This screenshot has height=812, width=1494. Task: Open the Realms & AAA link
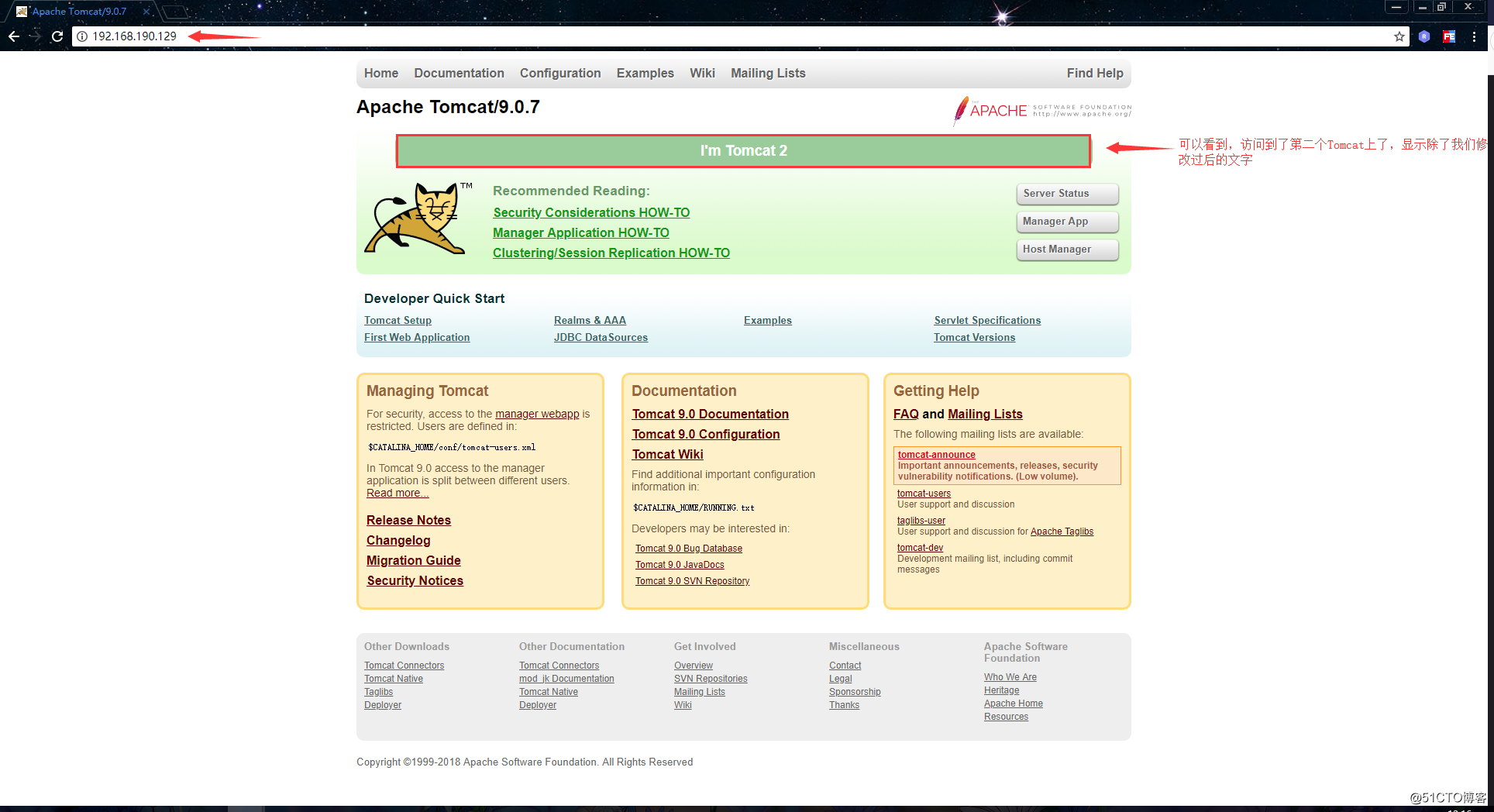click(x=590, y=320)
